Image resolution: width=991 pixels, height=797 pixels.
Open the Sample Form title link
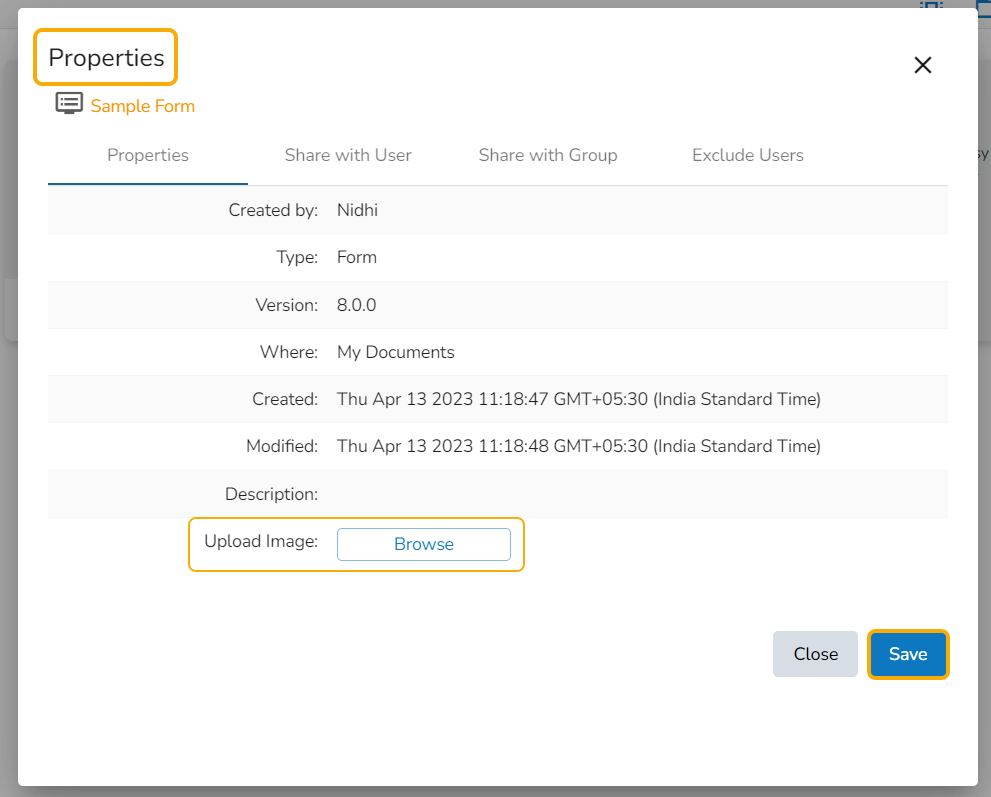click(x=142, y=106)
